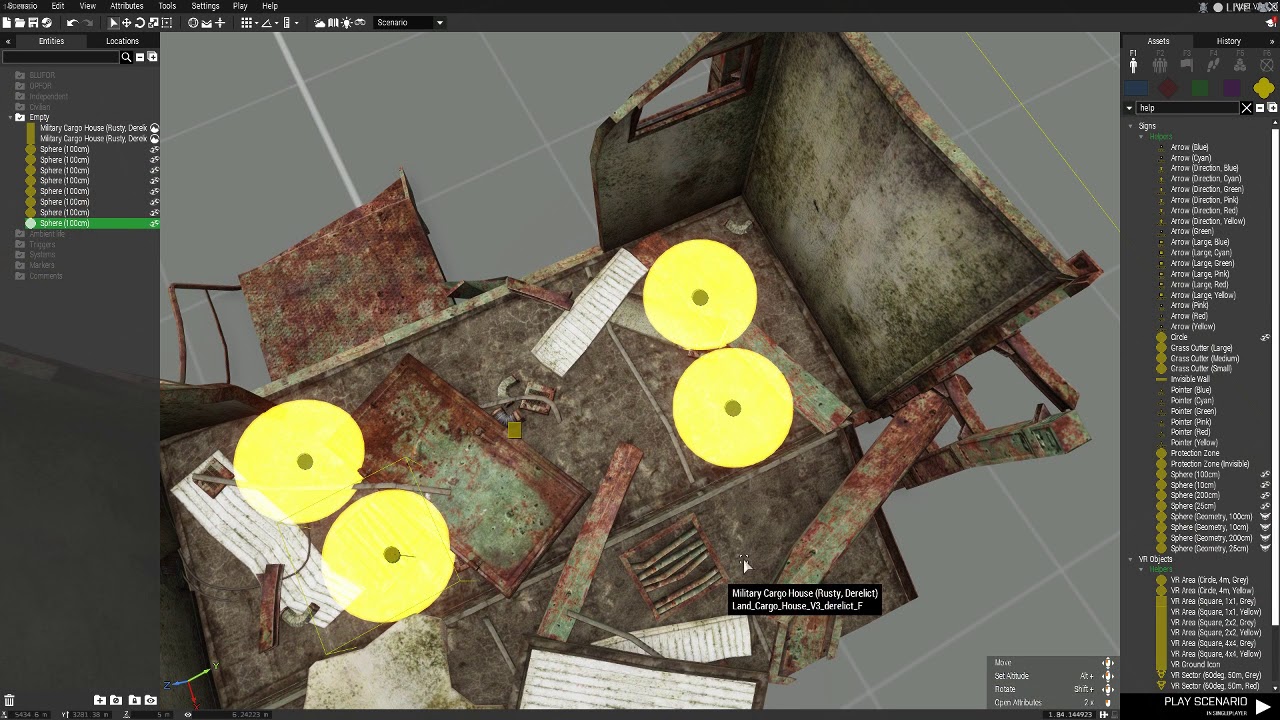Select the Scaling widget tool
Screen dimensions: 1280x720
153,22
